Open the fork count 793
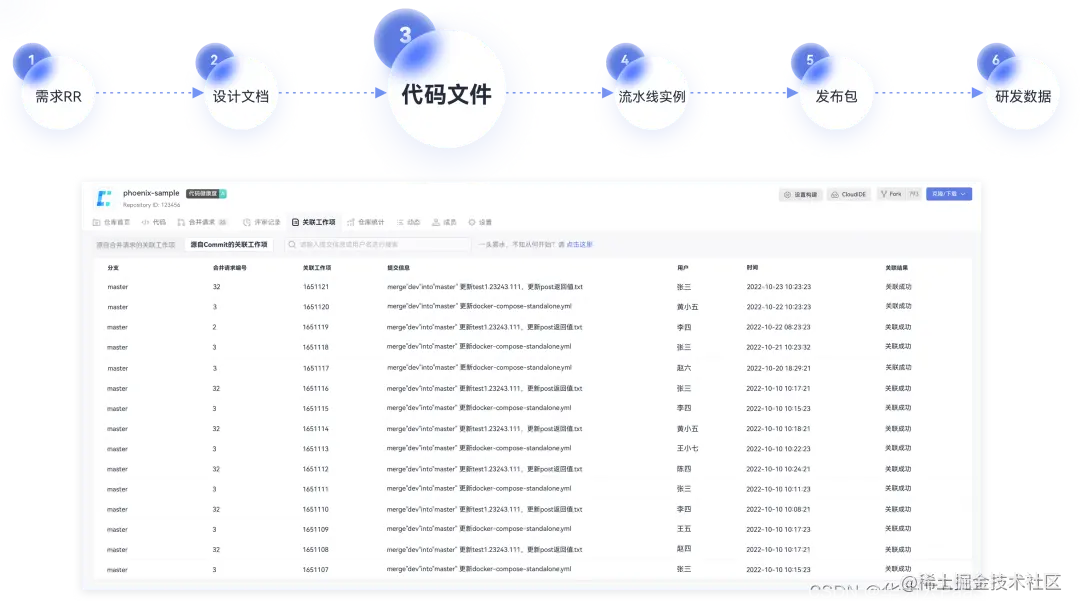Viewport: 1080px width, 611px height. 914,194
